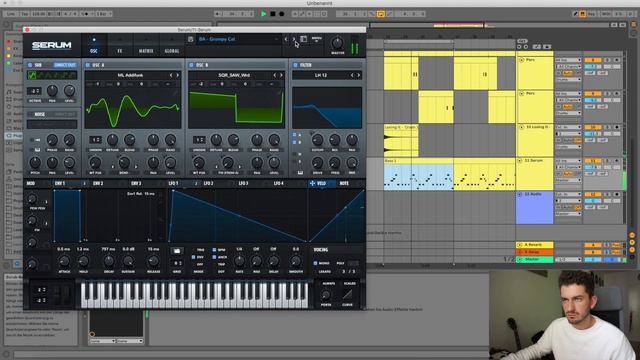The height and width of the screenshot is (360, 640).
Task: Click the VELO drag-assign cross icon
Action: pyautogui.click(x=312, y=184)
